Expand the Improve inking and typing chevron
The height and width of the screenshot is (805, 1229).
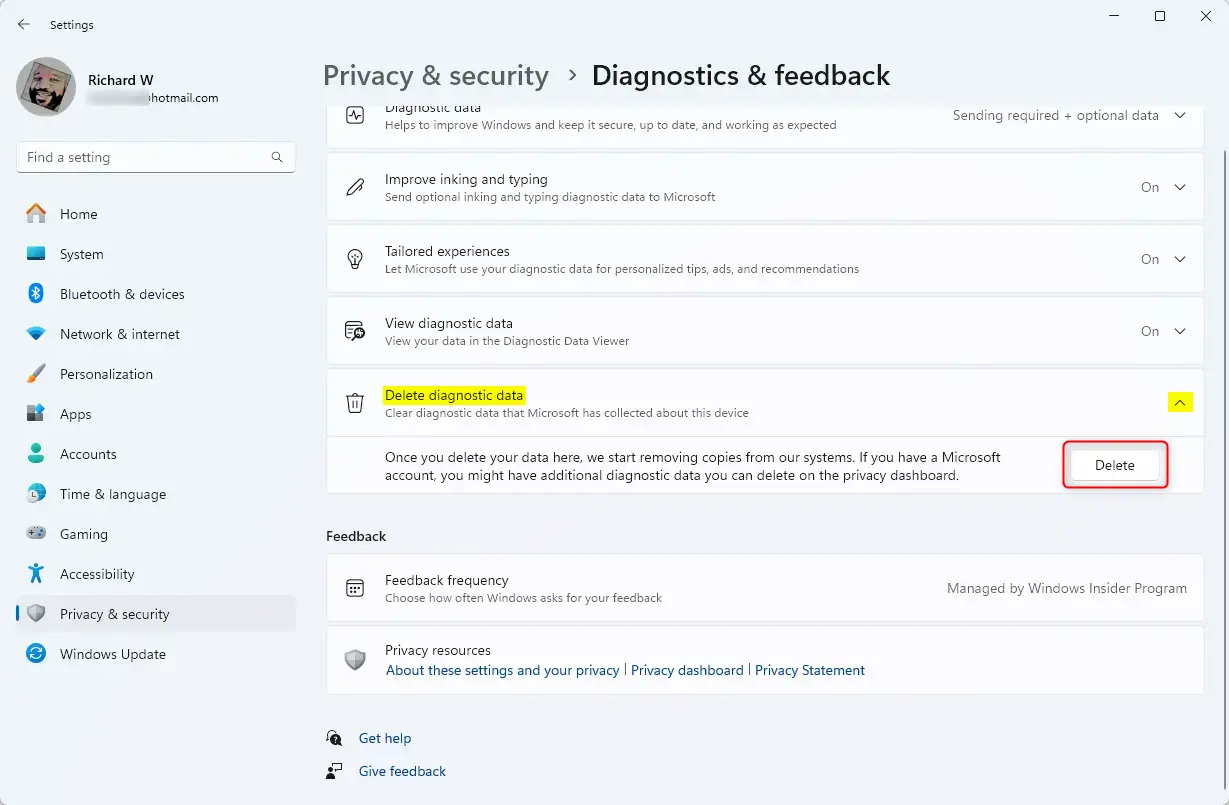point(1180,187)
